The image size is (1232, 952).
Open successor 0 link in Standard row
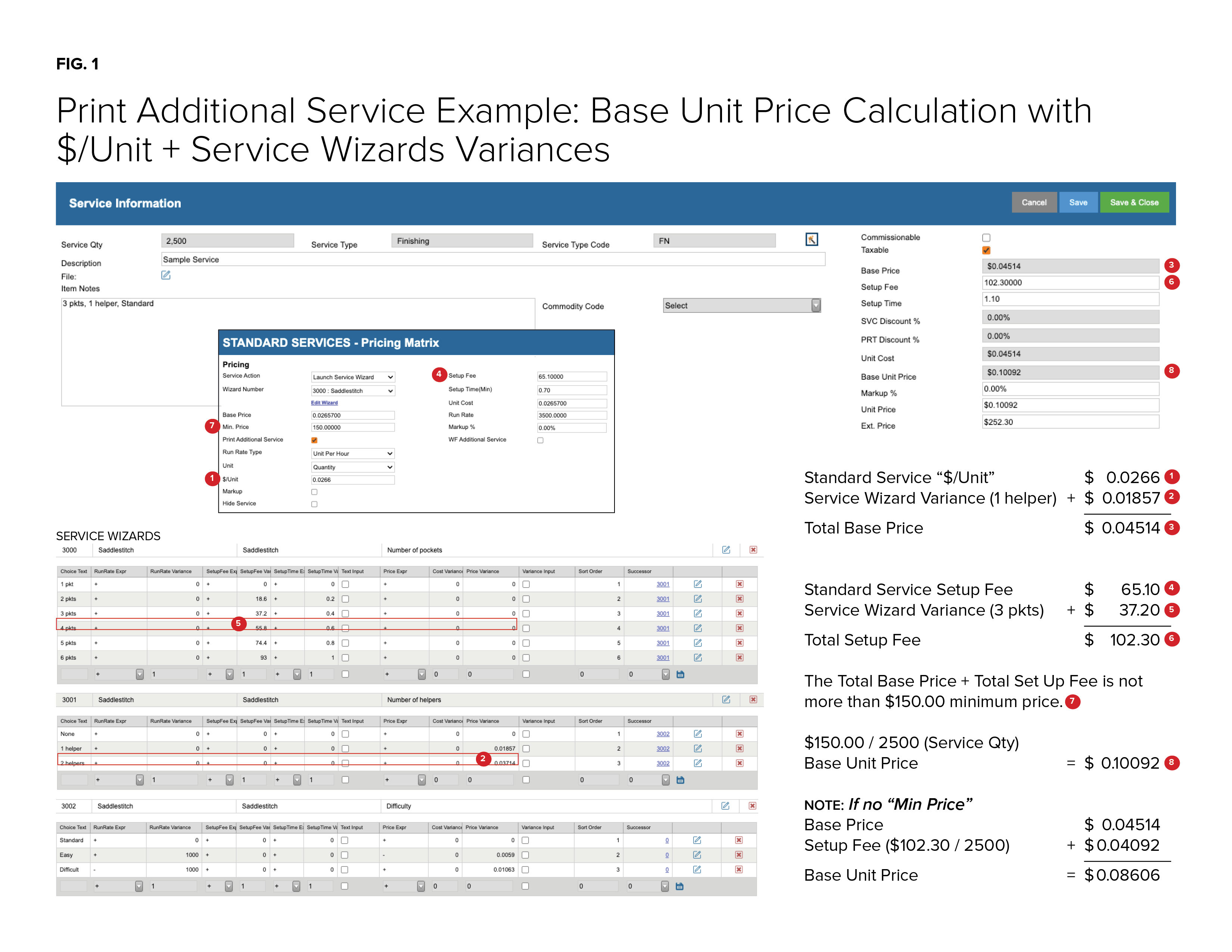(667, 840)
